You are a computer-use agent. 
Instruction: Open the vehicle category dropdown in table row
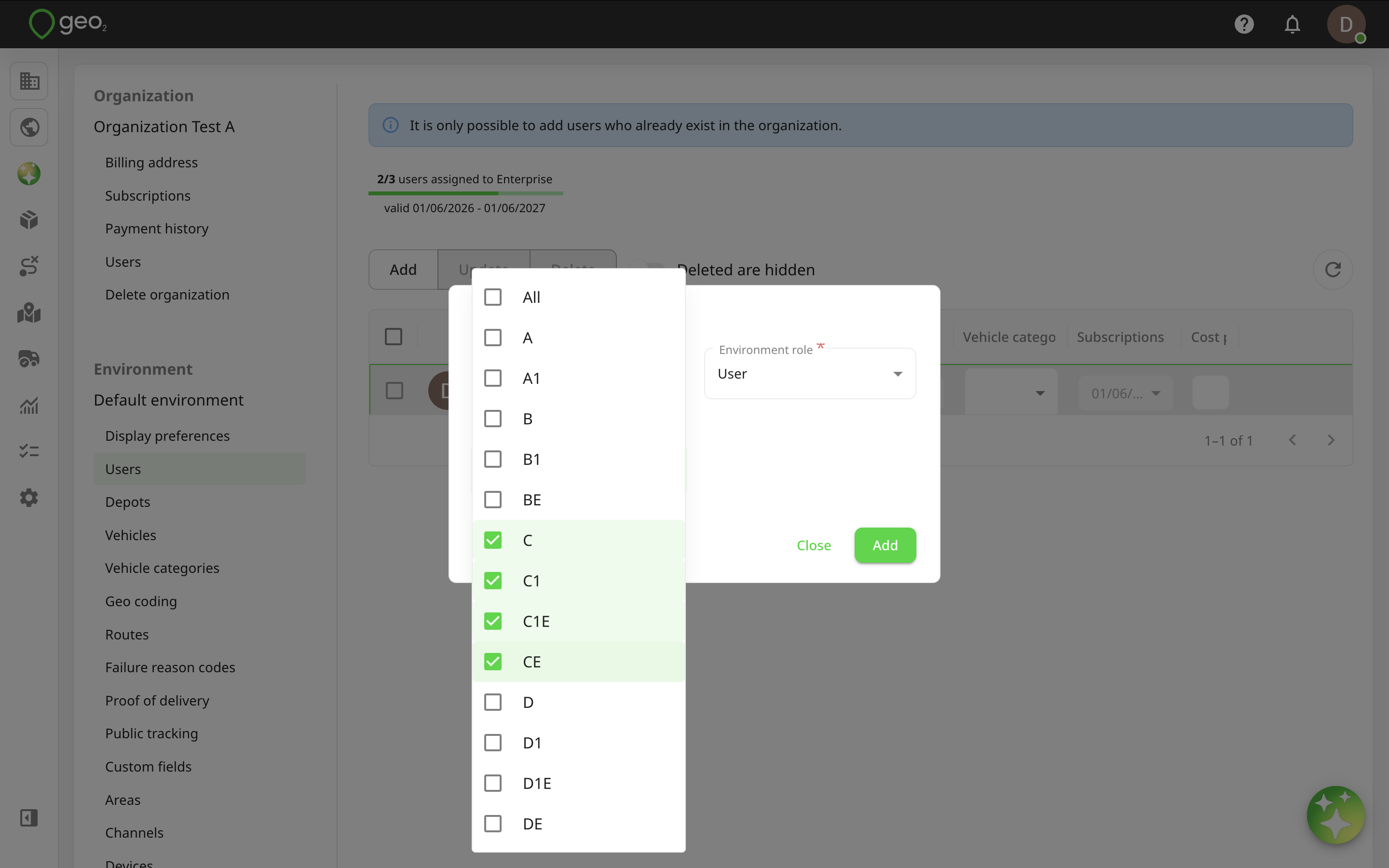pos(1010,393)
